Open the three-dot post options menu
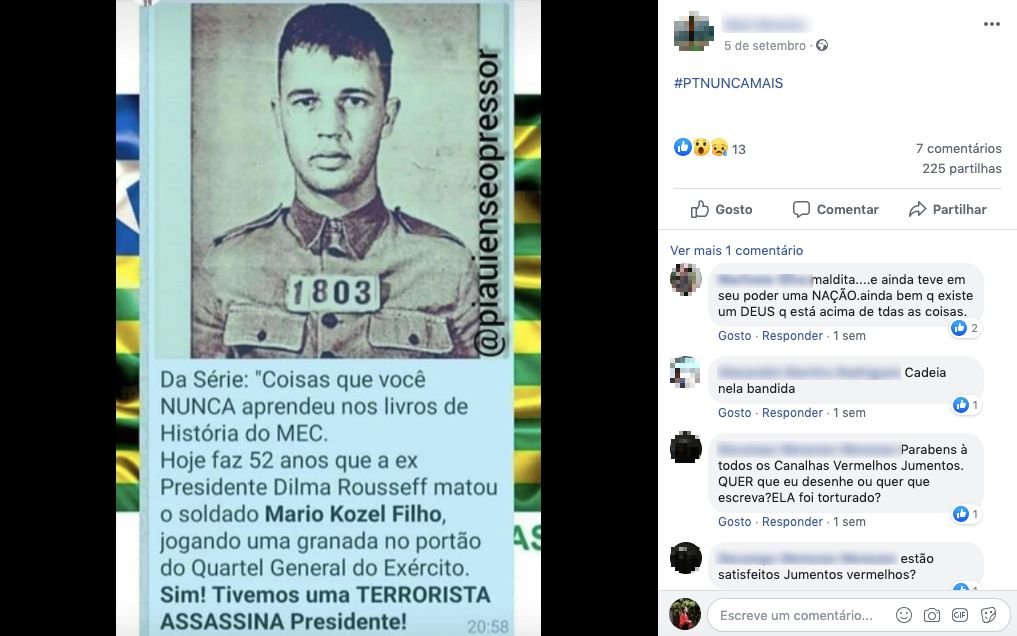 click(991, 25)
